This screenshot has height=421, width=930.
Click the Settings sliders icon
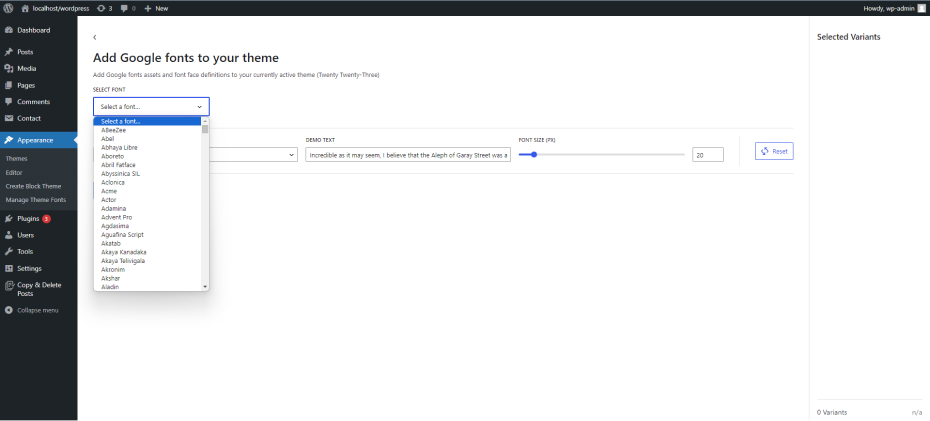click(x=8, y=269)
